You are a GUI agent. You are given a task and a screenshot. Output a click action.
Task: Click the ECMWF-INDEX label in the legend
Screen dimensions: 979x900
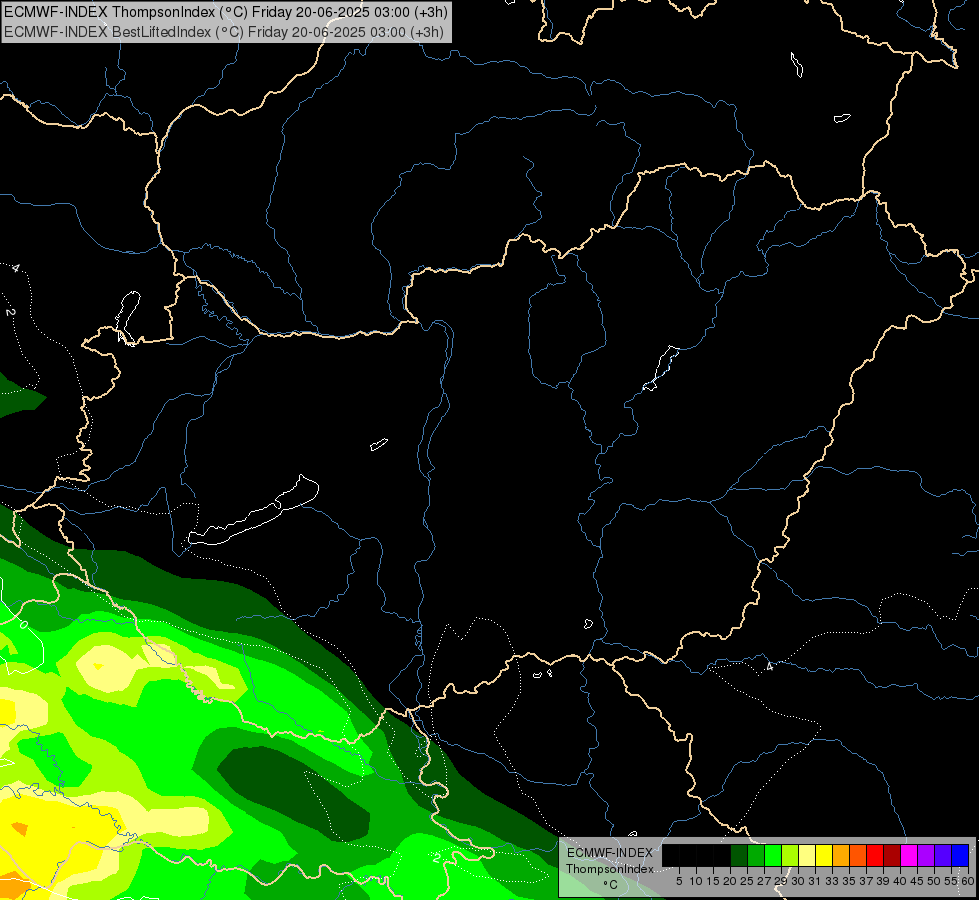610,853
